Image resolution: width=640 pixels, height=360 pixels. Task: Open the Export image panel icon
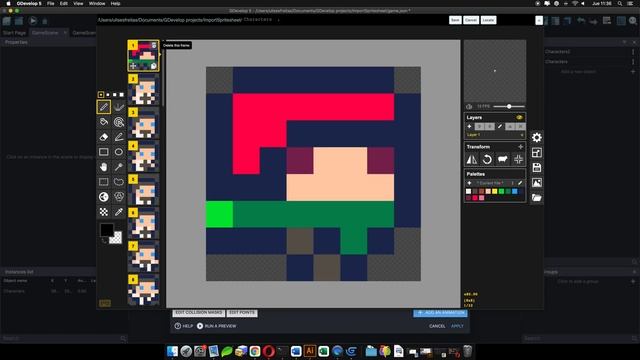[x=537, y=183]
